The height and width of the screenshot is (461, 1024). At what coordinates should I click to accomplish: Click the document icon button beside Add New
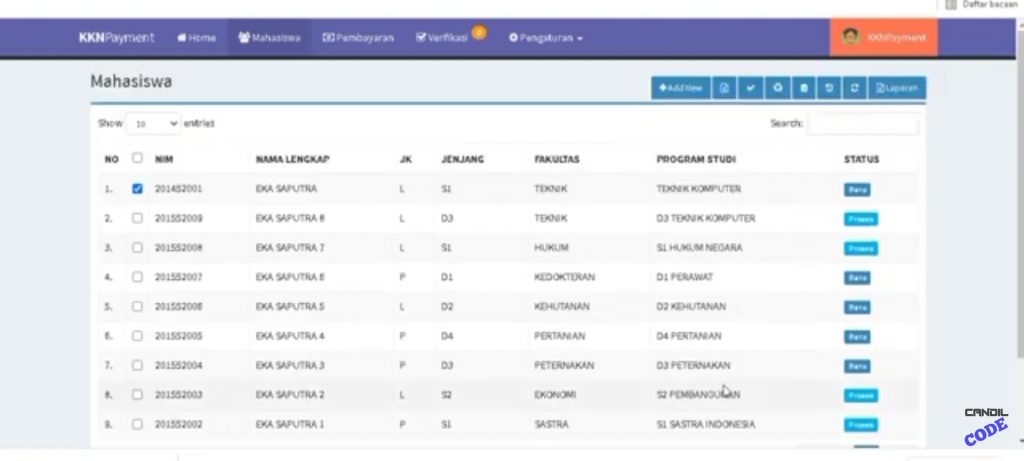tap(725, 88)
